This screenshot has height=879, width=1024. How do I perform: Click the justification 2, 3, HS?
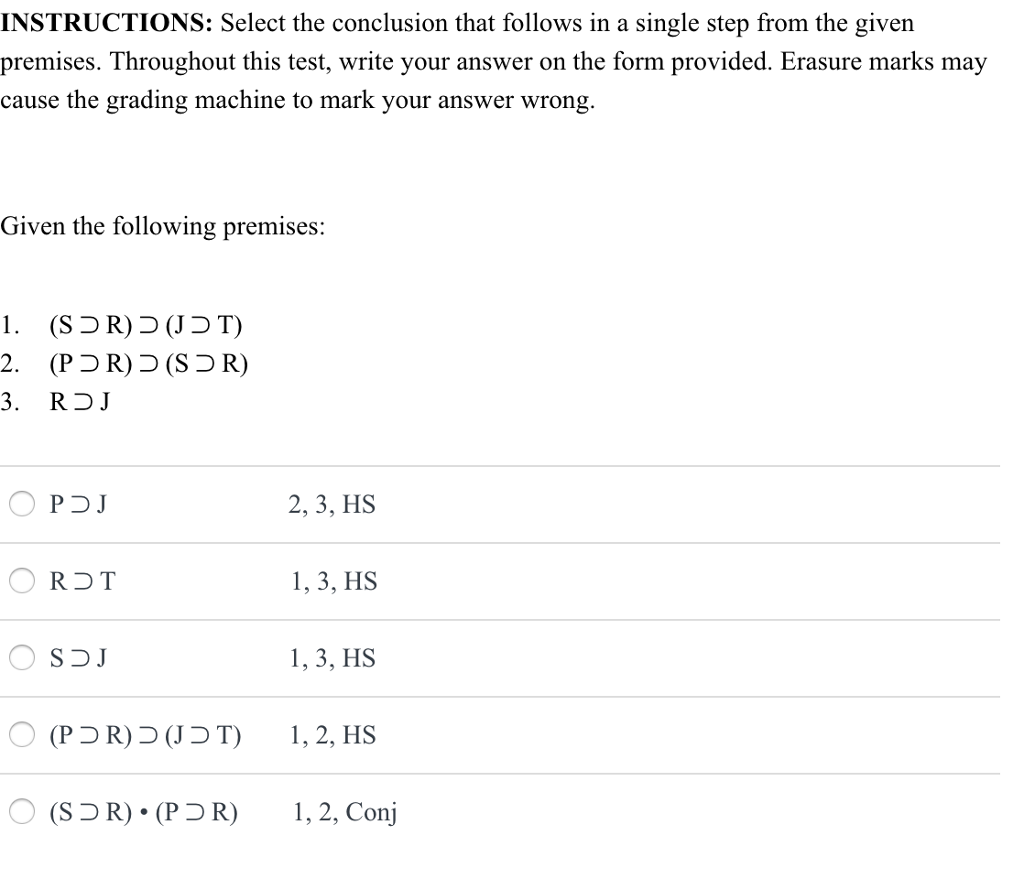(x=331, y=504)
